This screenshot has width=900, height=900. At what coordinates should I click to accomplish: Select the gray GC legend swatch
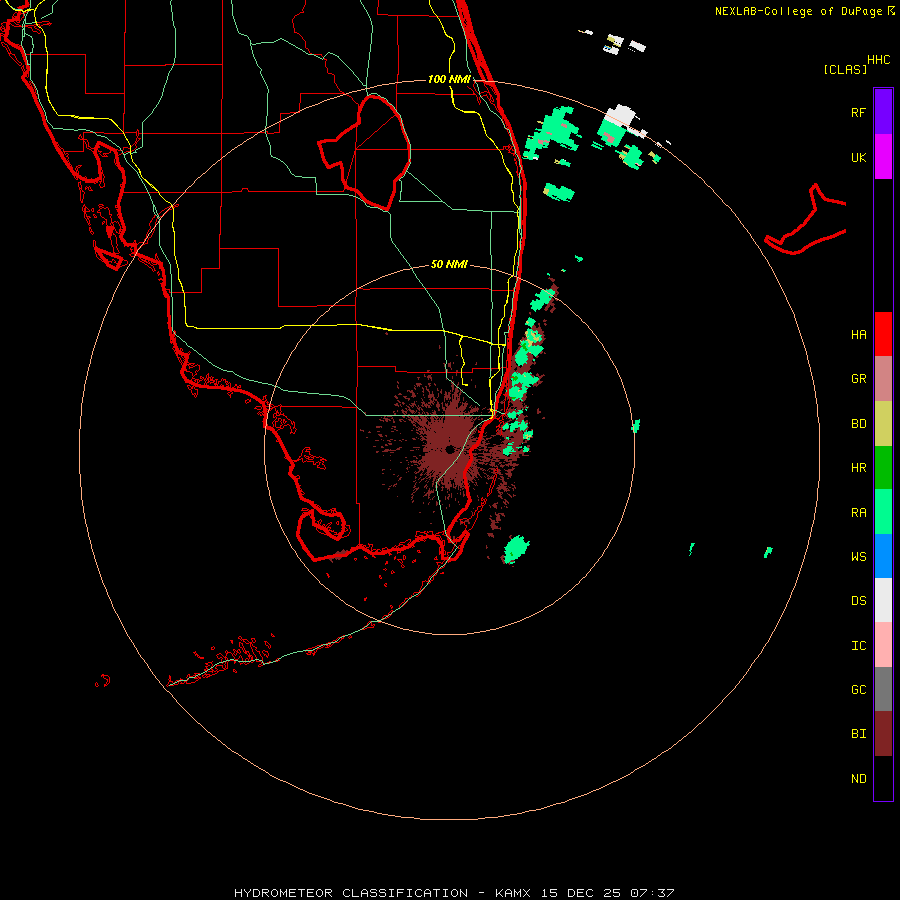click(x=883, y=689)
